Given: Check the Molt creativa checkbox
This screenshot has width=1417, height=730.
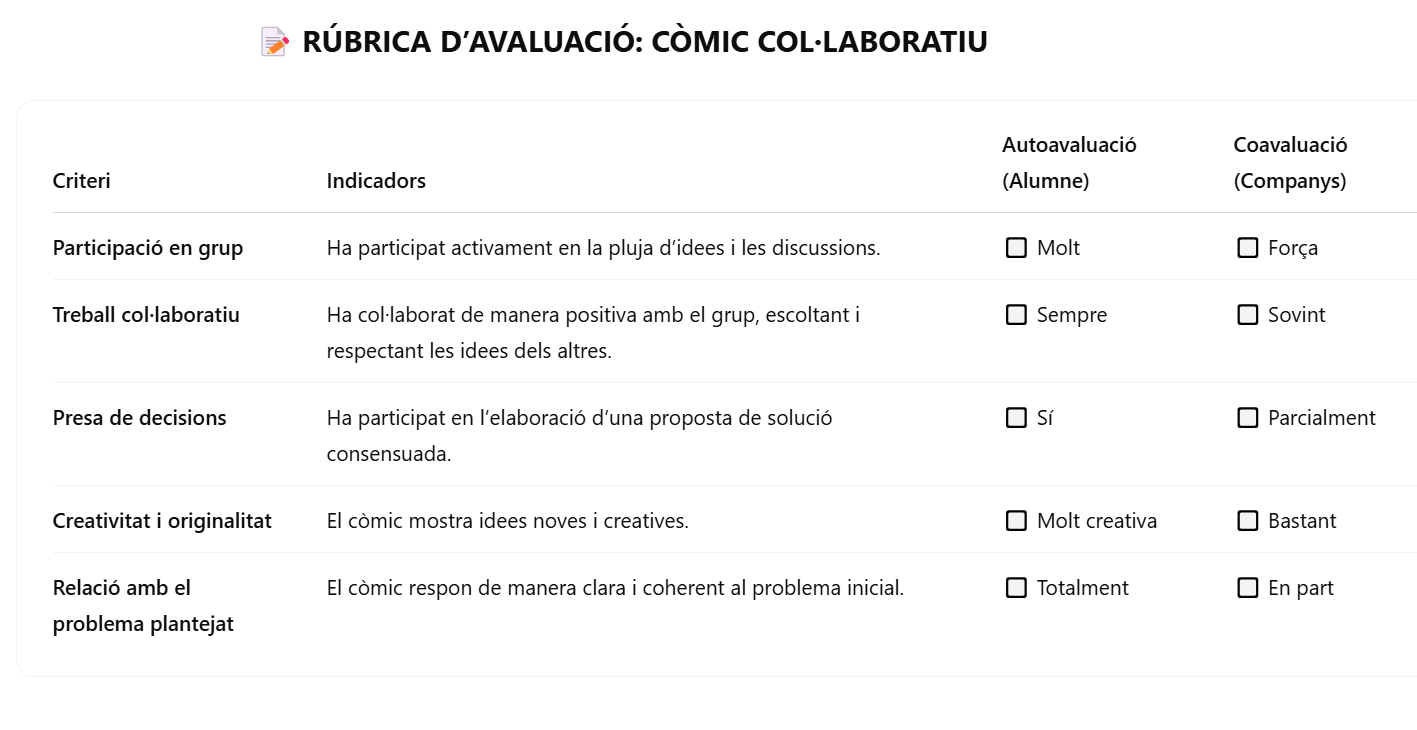Looking at the screenshot, I should (1016, 521).
